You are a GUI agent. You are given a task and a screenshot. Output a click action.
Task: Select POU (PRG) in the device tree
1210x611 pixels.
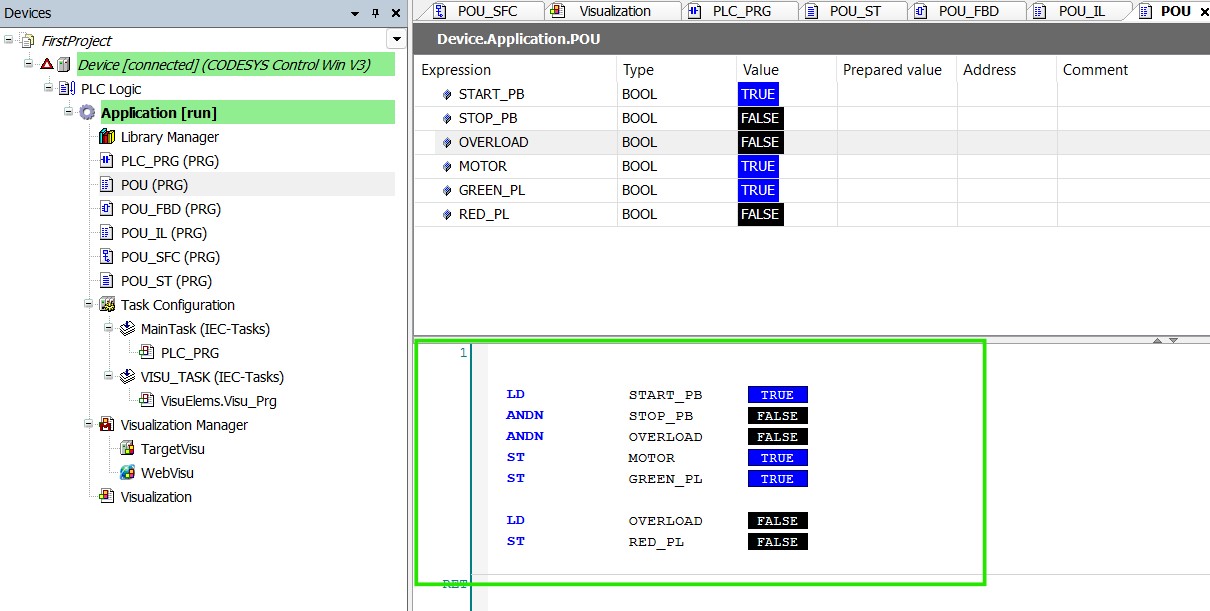154,185
